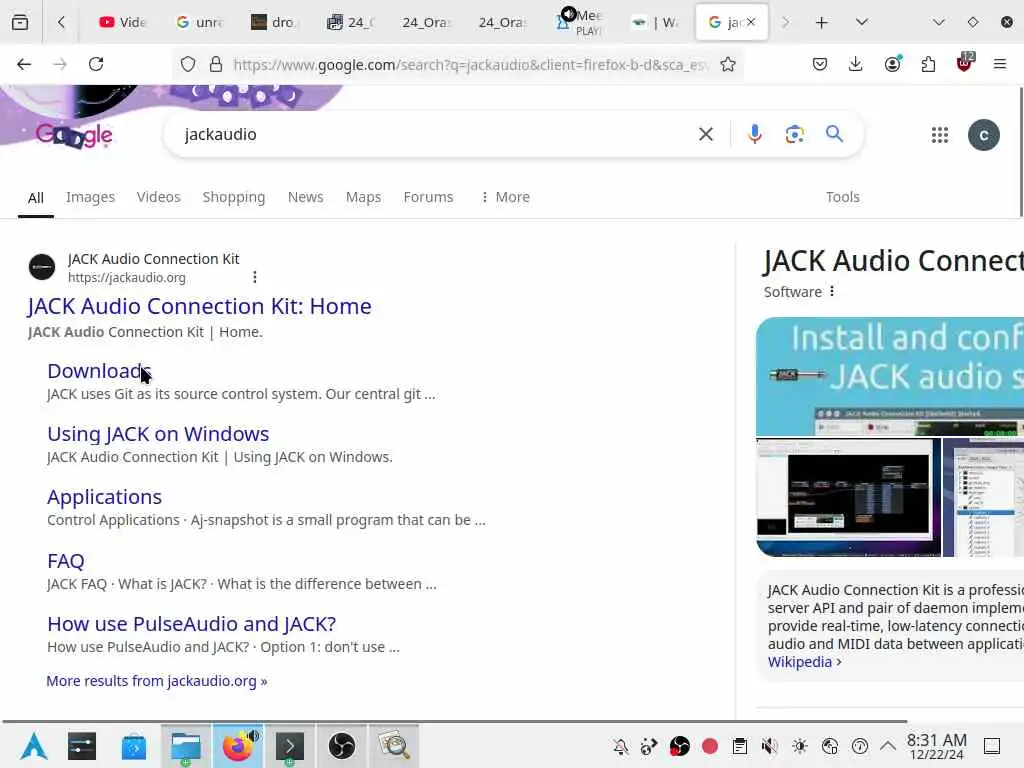Open 'Using JACK on Windows' link
Viewport: 1024px width, 768px height.
pos(158,434)
